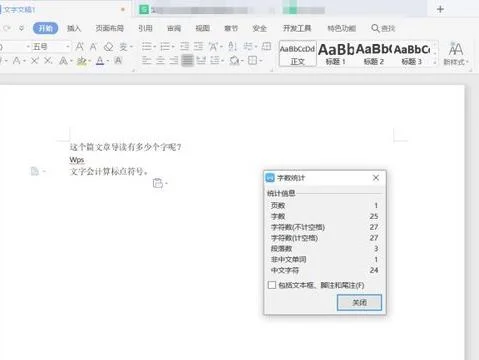The height and width of the screenshot is (360, 479).
Task: Expand the line spacing dropdown arrow
Action: click(222, 61)
